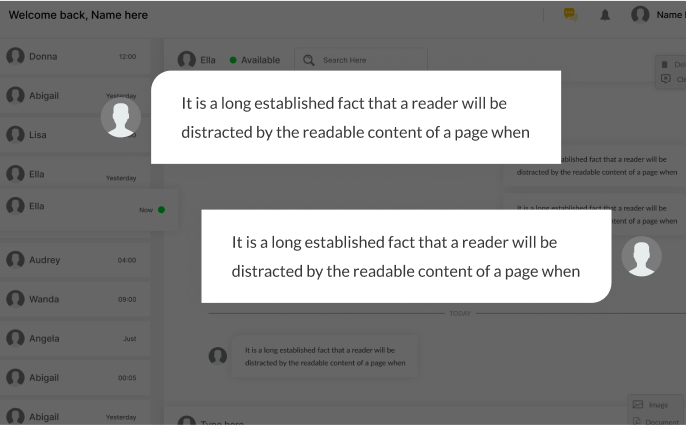Click Lisa's avatar in the contact list

(15, 135)
